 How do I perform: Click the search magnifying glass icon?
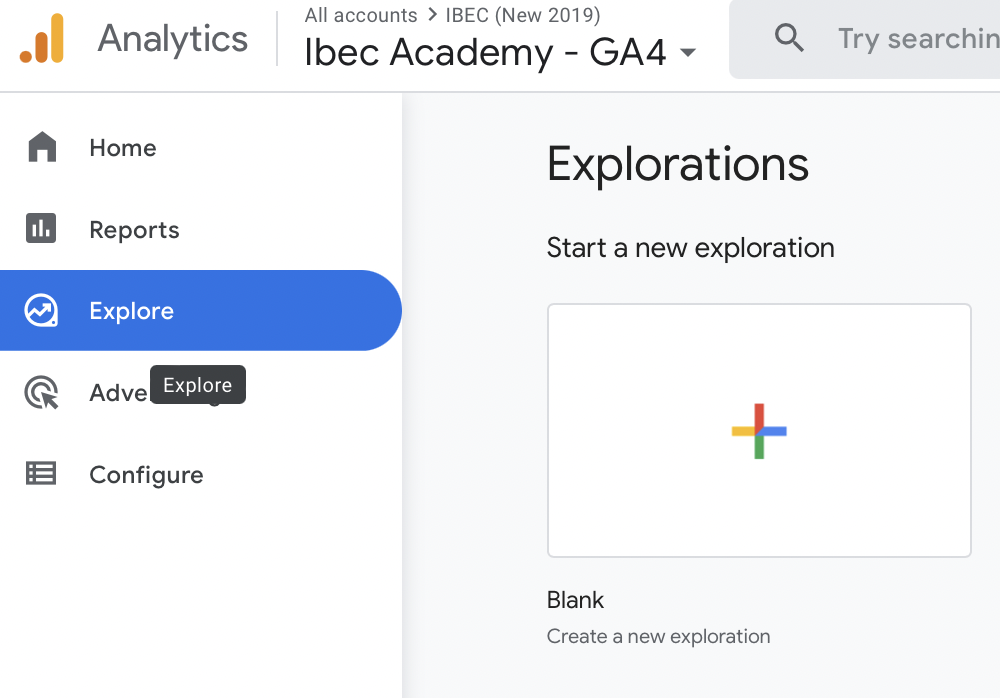[790, 39]
